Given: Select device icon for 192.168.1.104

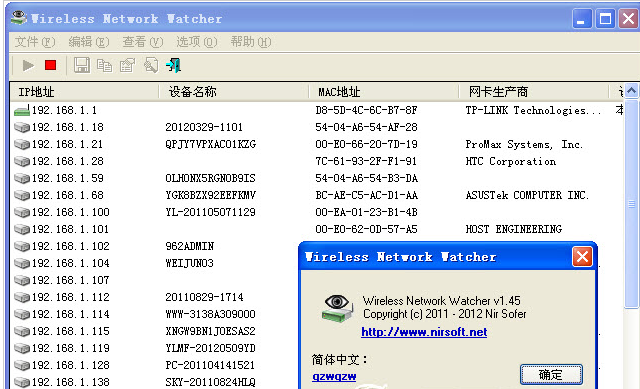Looking at the screenshot, I should pos(22,263).
